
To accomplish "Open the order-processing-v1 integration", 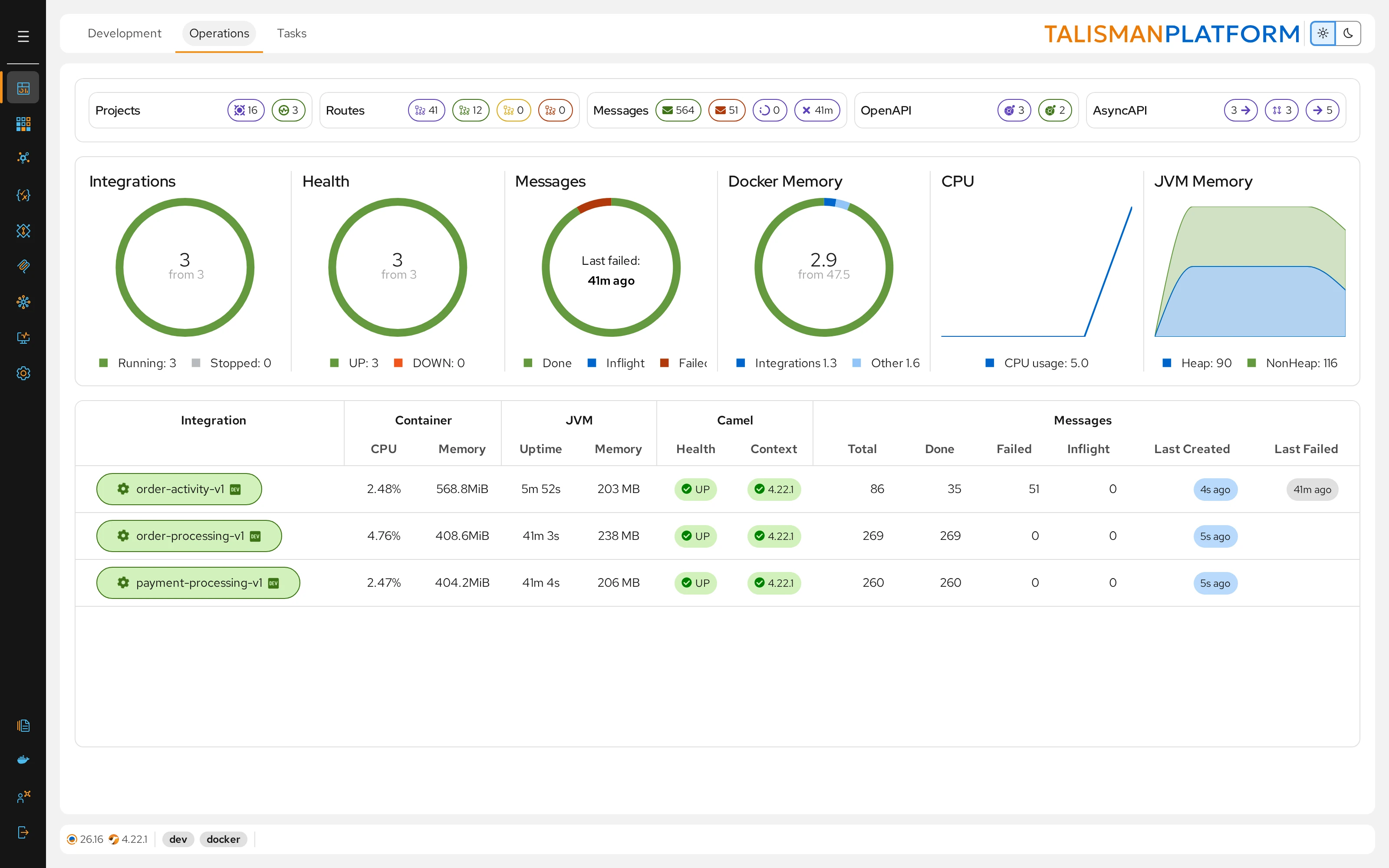I will click(x=189, y=536).
